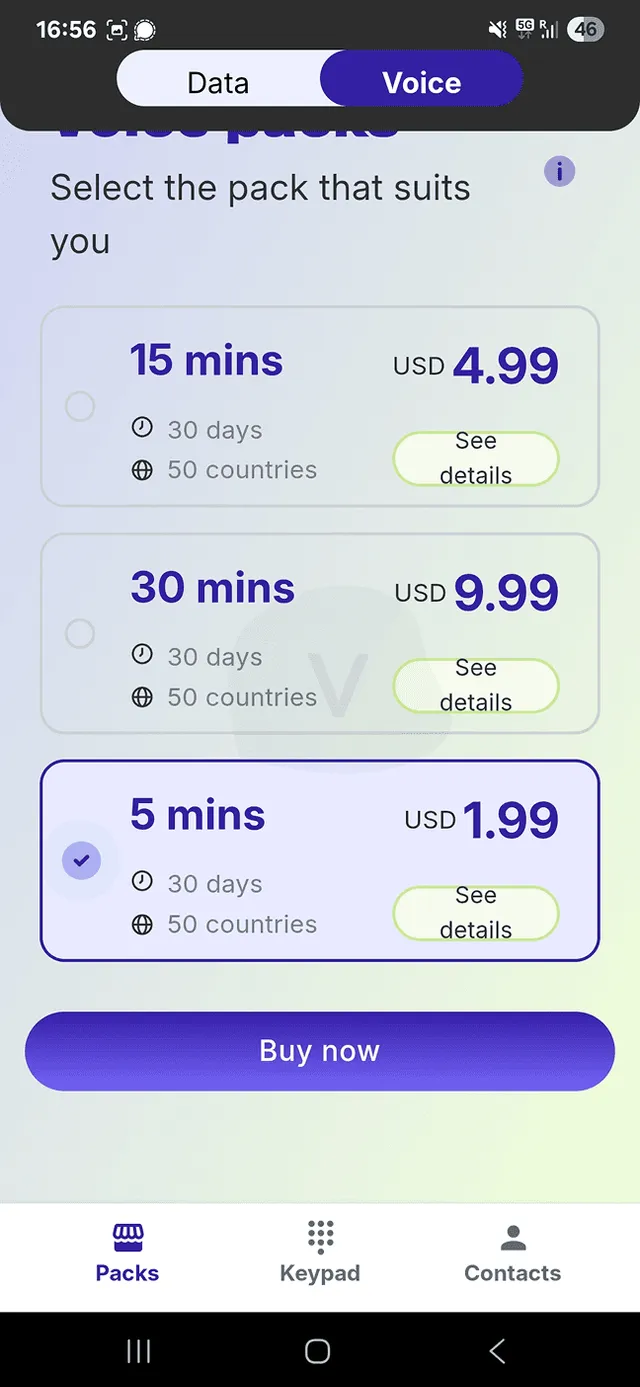Deselect the checked 5 mins pack radio
This screenshot has width=640, height=1387.
[82, 860]
